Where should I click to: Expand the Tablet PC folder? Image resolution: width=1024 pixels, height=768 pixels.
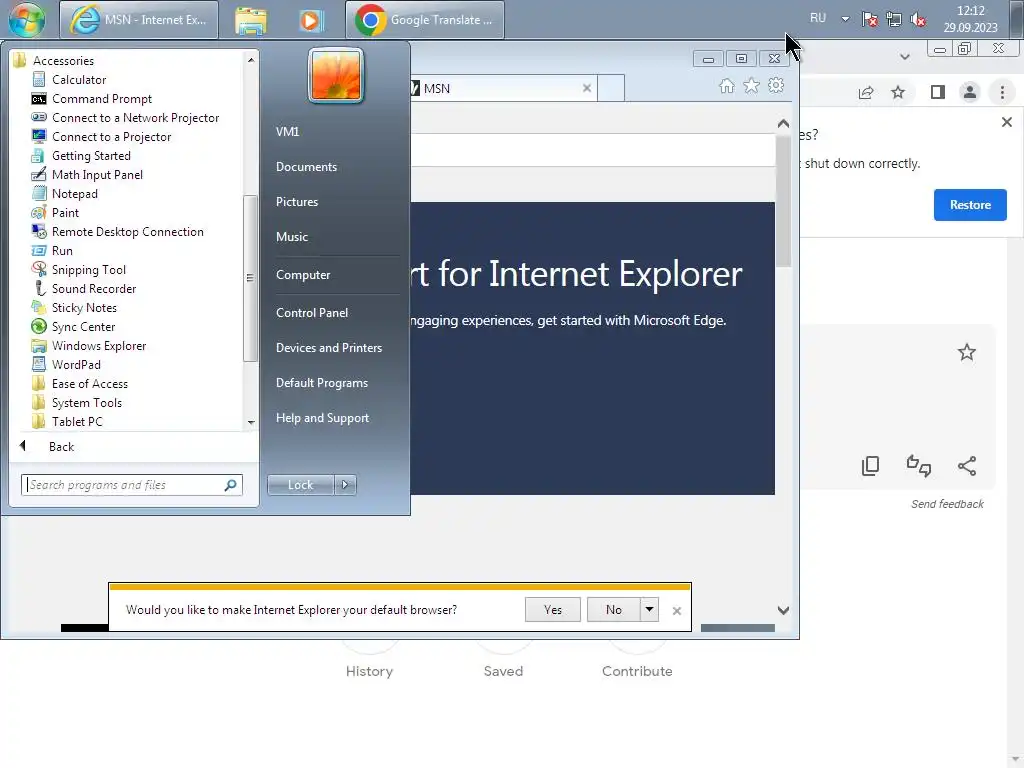[x=77, y=421]
